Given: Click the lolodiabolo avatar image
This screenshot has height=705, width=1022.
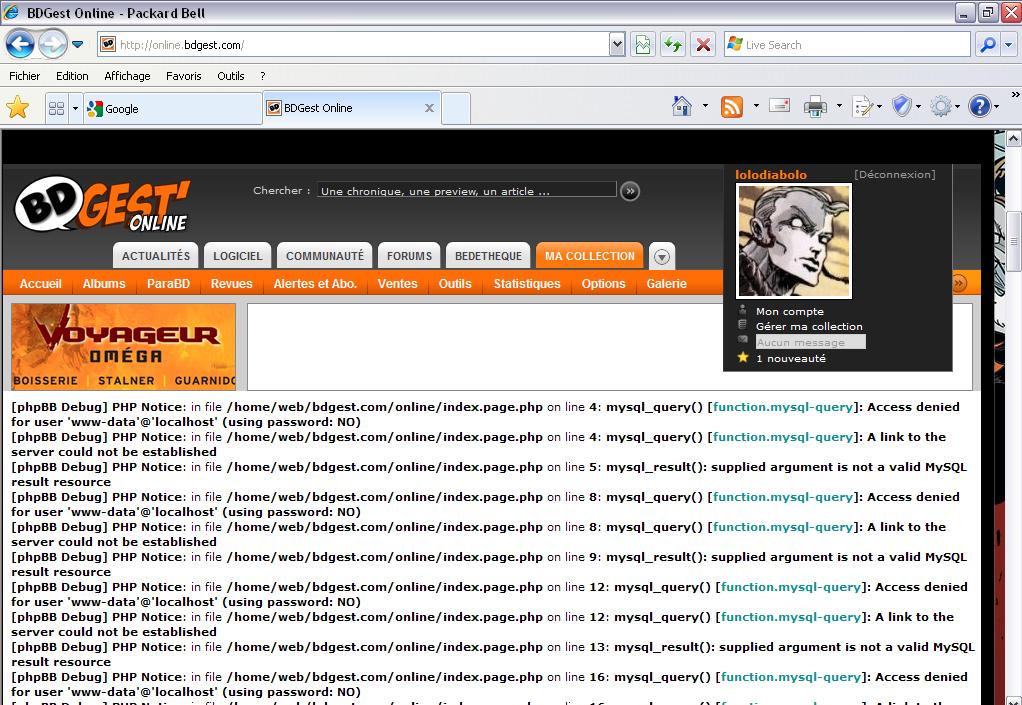Looking at the screenshot, I should 794,240.
